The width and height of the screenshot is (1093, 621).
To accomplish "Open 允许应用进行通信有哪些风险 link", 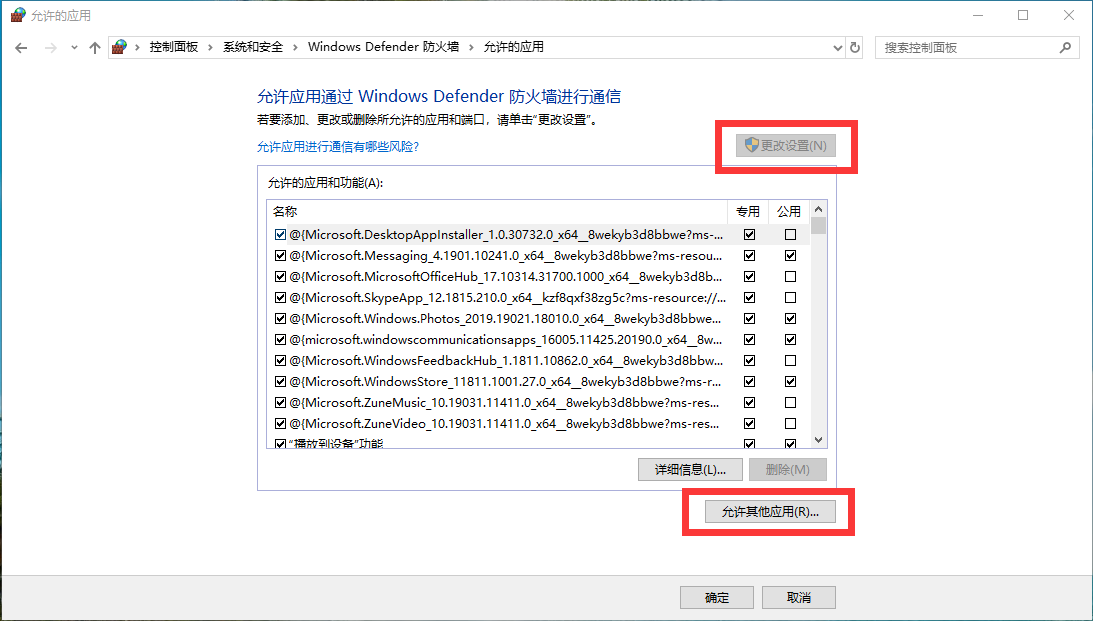I will (338, 147).
